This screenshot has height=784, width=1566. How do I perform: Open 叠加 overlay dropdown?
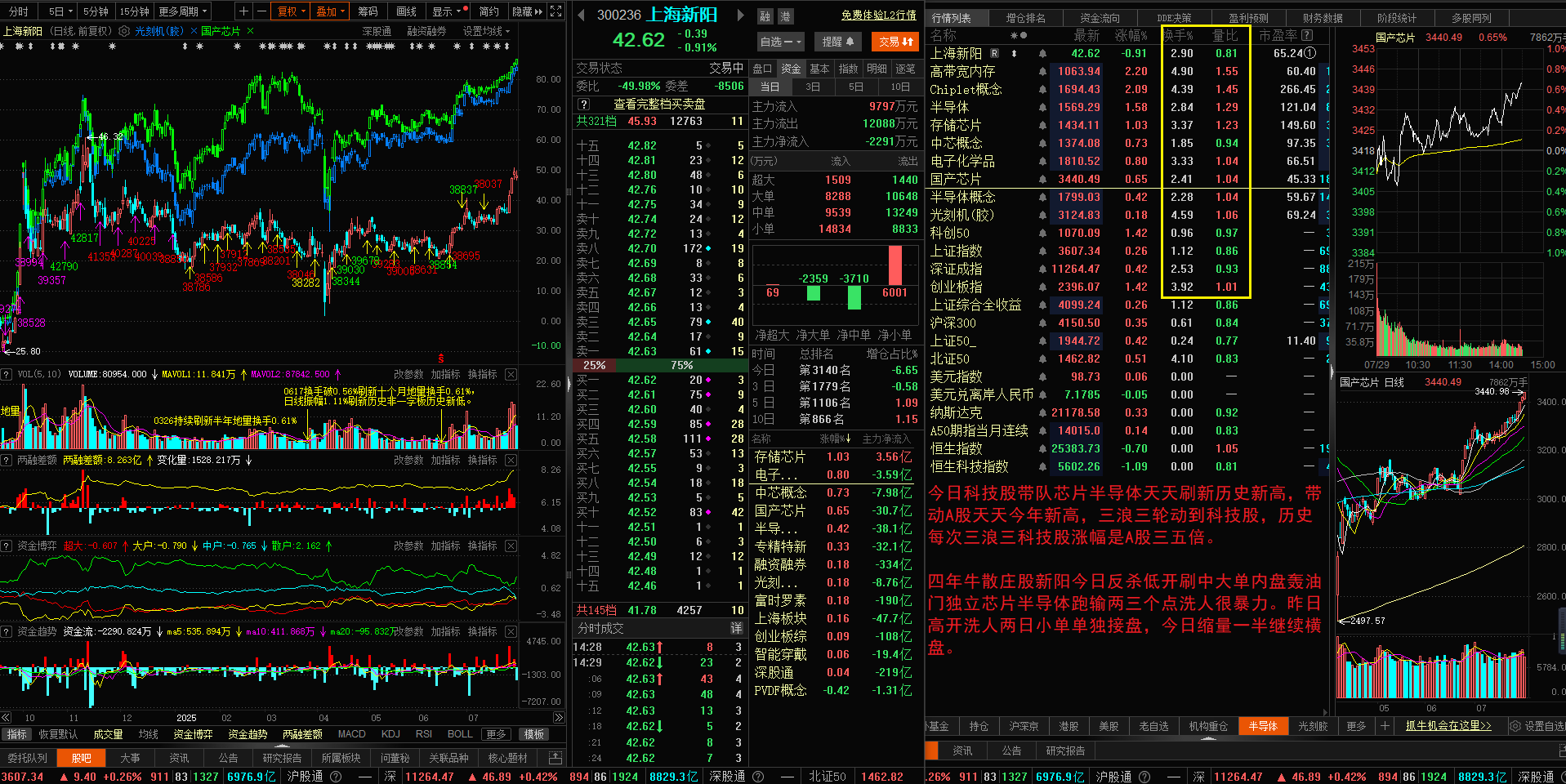[331, 11]
